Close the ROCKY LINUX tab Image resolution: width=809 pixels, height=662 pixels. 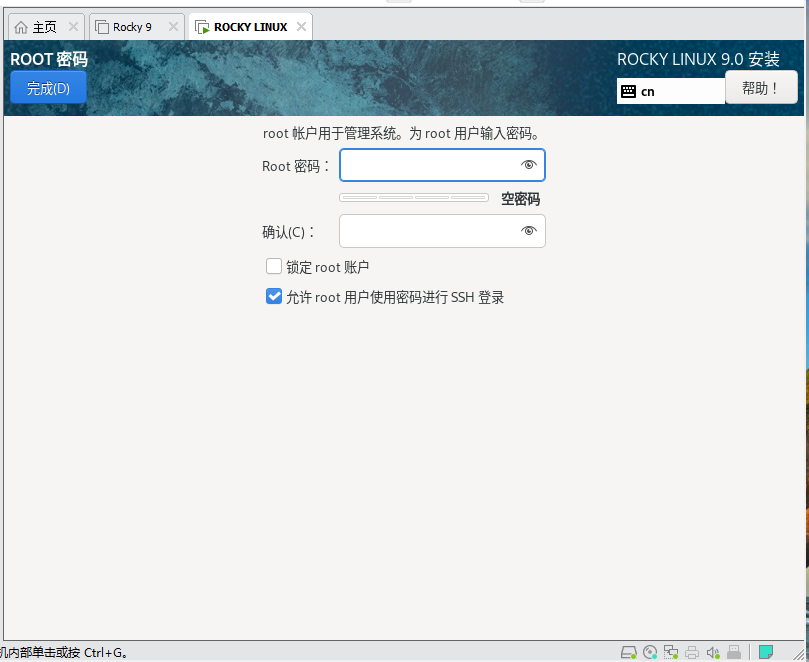pyautogui.click(x=301, y=27)
